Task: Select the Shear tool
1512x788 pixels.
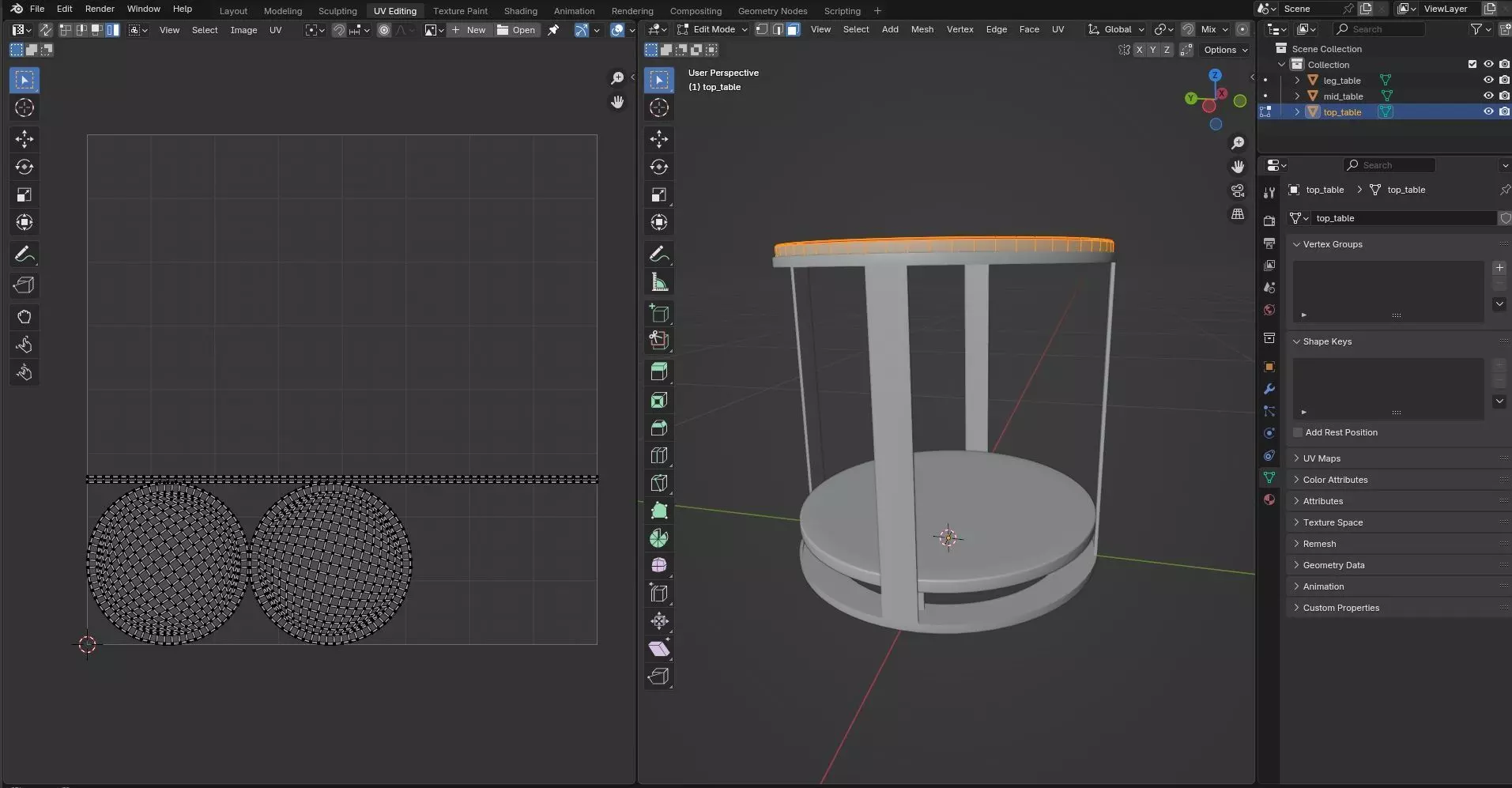Action: [659, 649]
